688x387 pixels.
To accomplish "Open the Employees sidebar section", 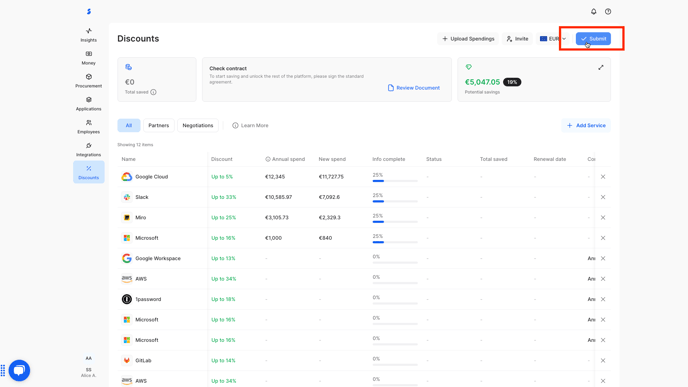I will pyautogui.click(x=89, y=126).
